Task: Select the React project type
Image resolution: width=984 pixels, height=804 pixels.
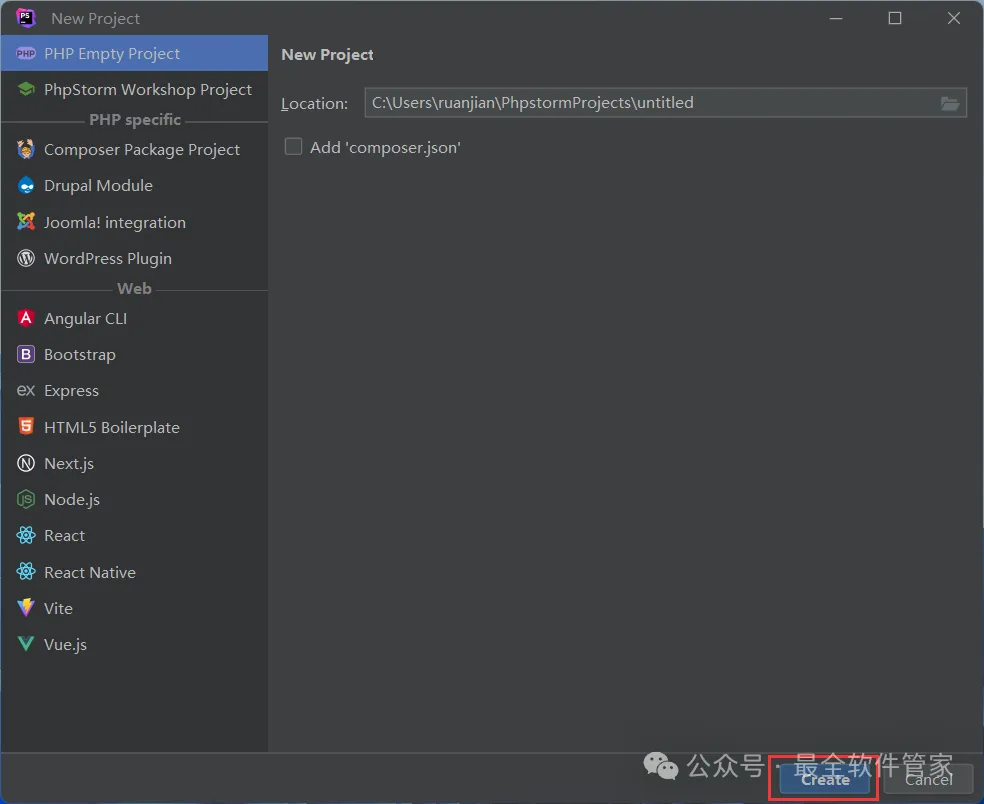Action: tap(134, 535)
